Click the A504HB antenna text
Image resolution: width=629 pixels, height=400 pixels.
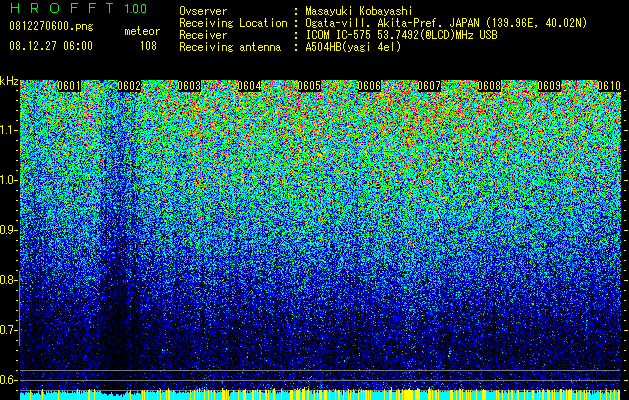(353, 47)
